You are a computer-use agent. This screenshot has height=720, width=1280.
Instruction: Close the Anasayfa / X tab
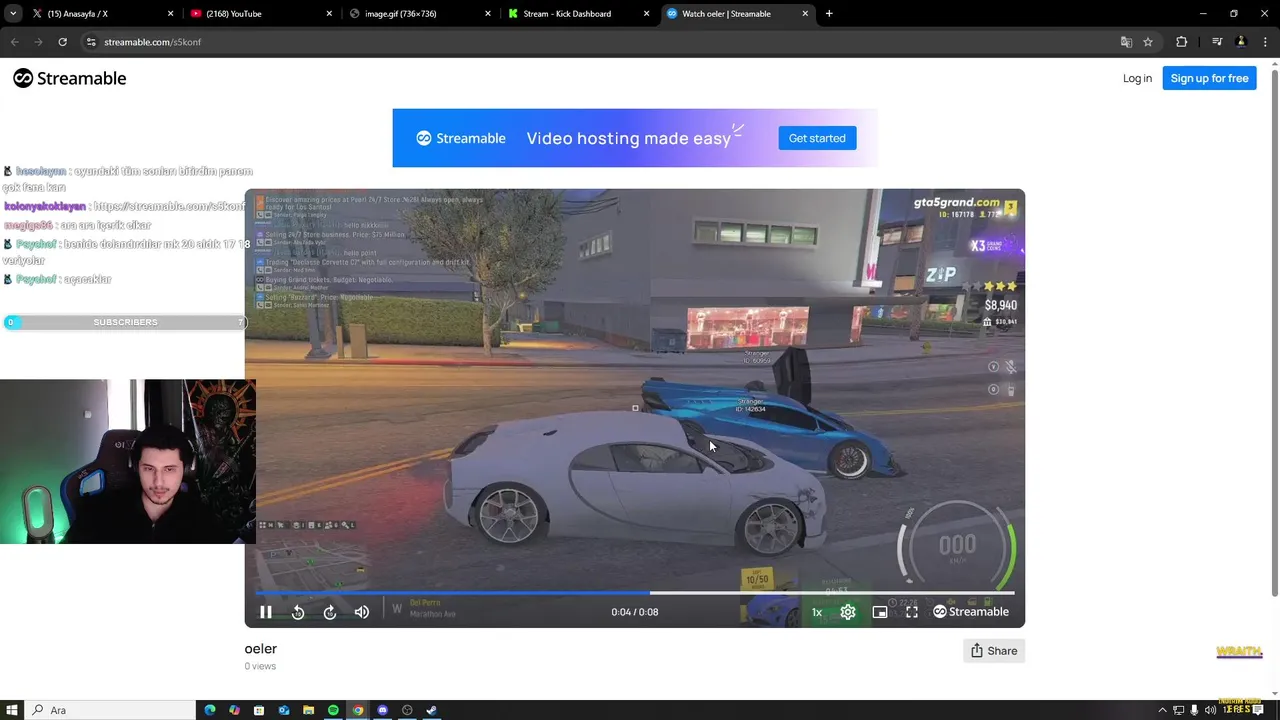(x=170, y=14)
